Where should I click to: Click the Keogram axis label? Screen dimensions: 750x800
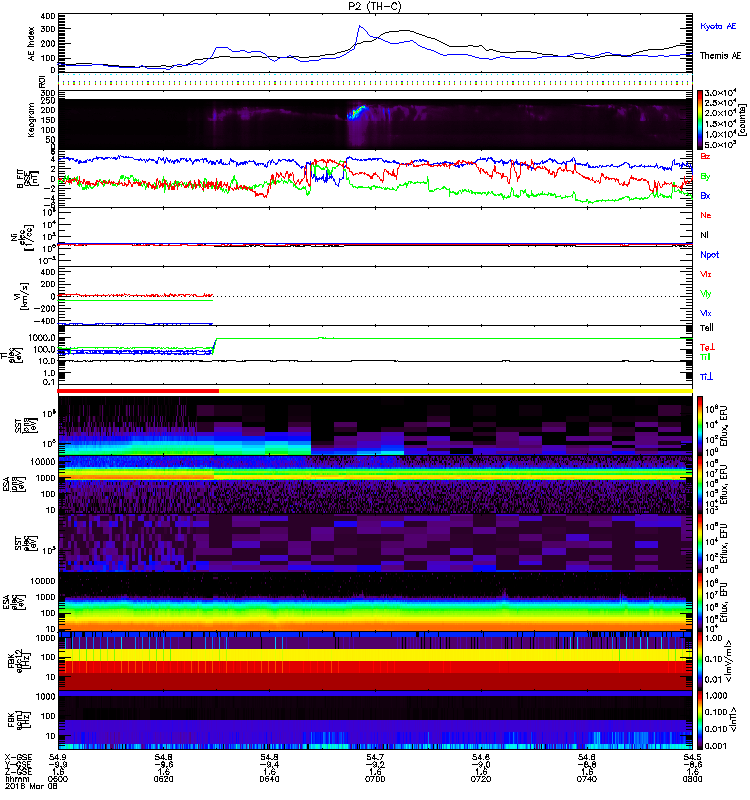tap(32, 120)
